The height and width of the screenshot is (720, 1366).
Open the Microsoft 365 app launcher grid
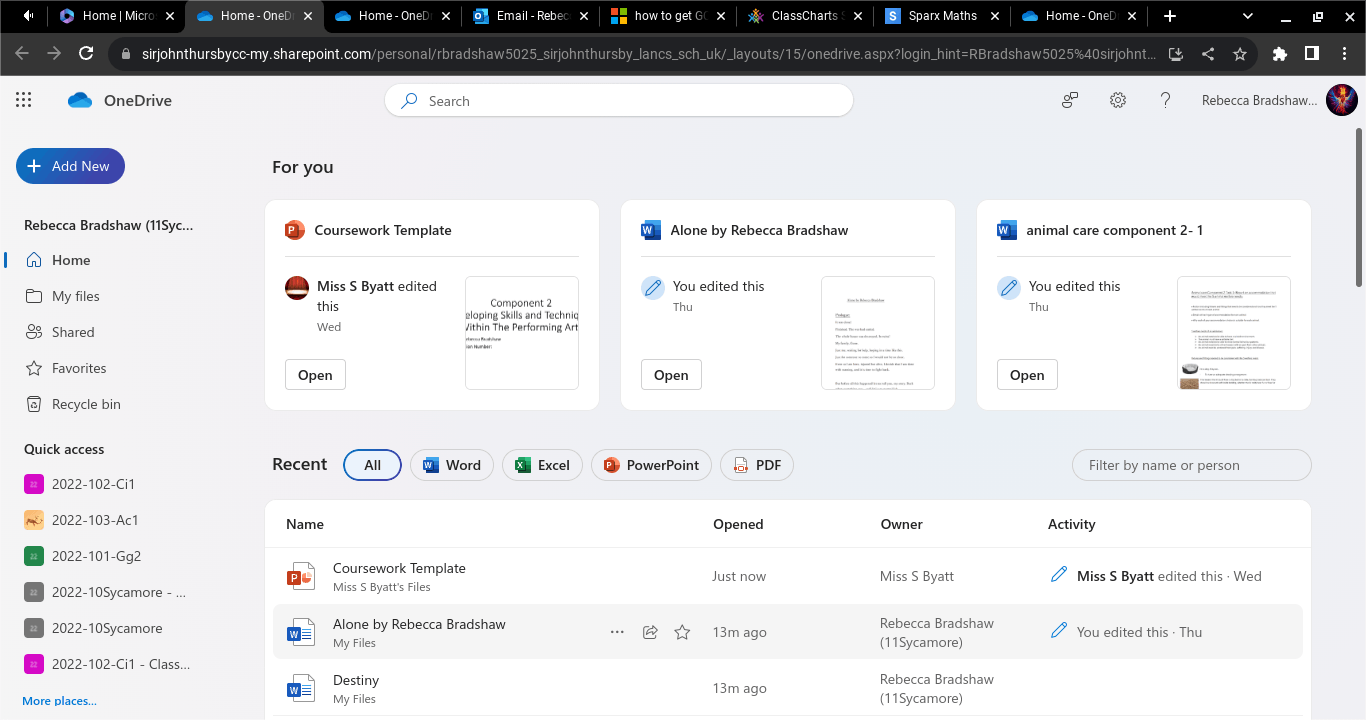[24, 100]
